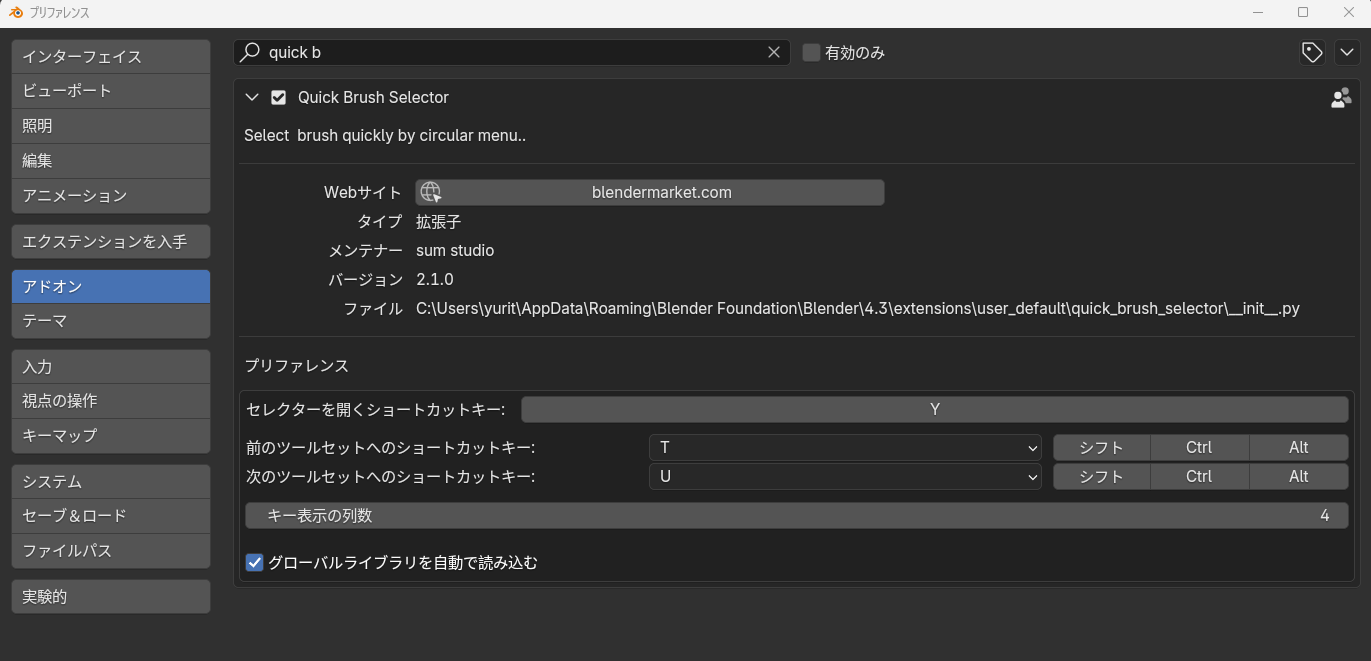Toggle the 有効のみ checkbox
Screen dimensions: 1371x661
click(x=812, y=52)
